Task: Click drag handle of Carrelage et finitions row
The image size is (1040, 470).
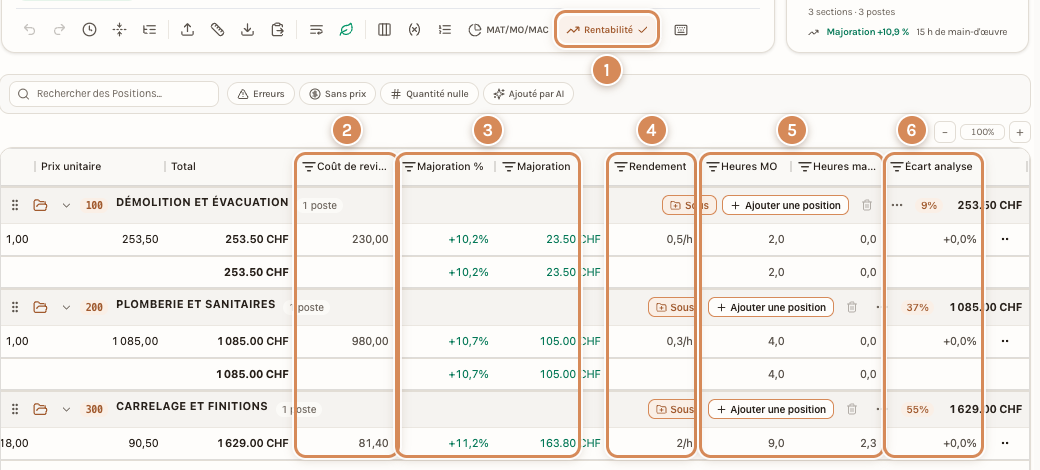Action: [x=15, y=409]
